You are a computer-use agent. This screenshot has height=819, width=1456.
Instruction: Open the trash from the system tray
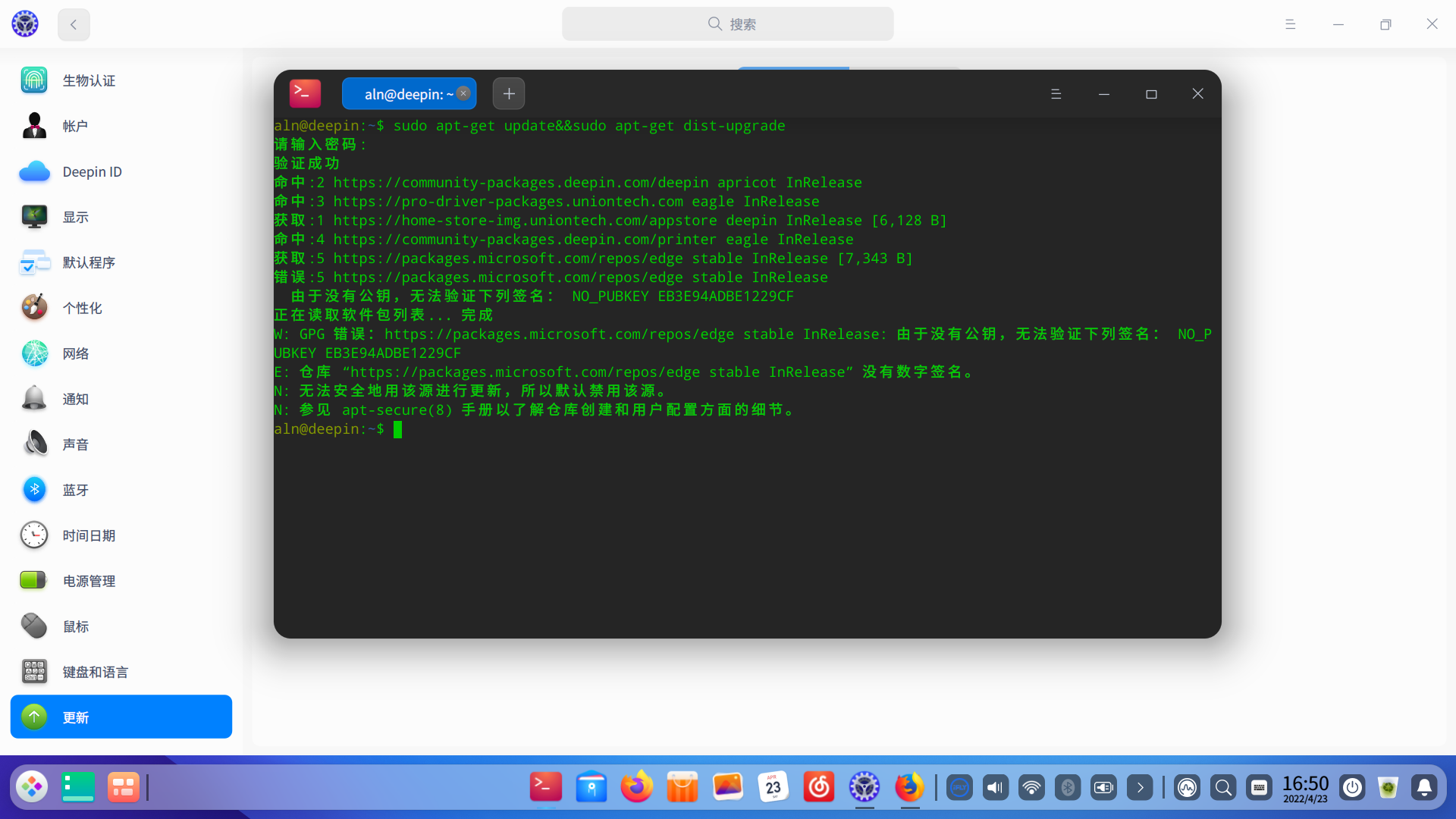[x=1389, y=787]
